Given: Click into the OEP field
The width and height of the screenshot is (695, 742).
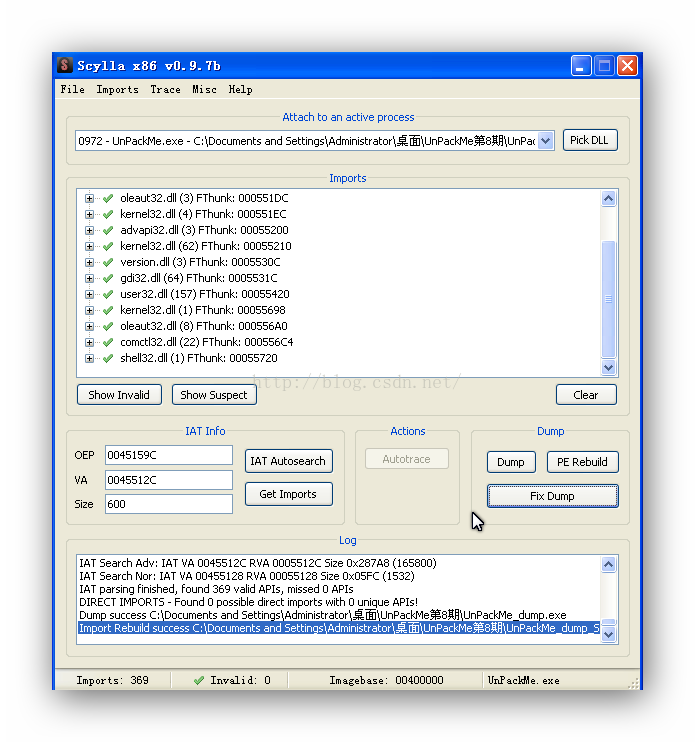Looking at the screenshot, I should point(168,455).
